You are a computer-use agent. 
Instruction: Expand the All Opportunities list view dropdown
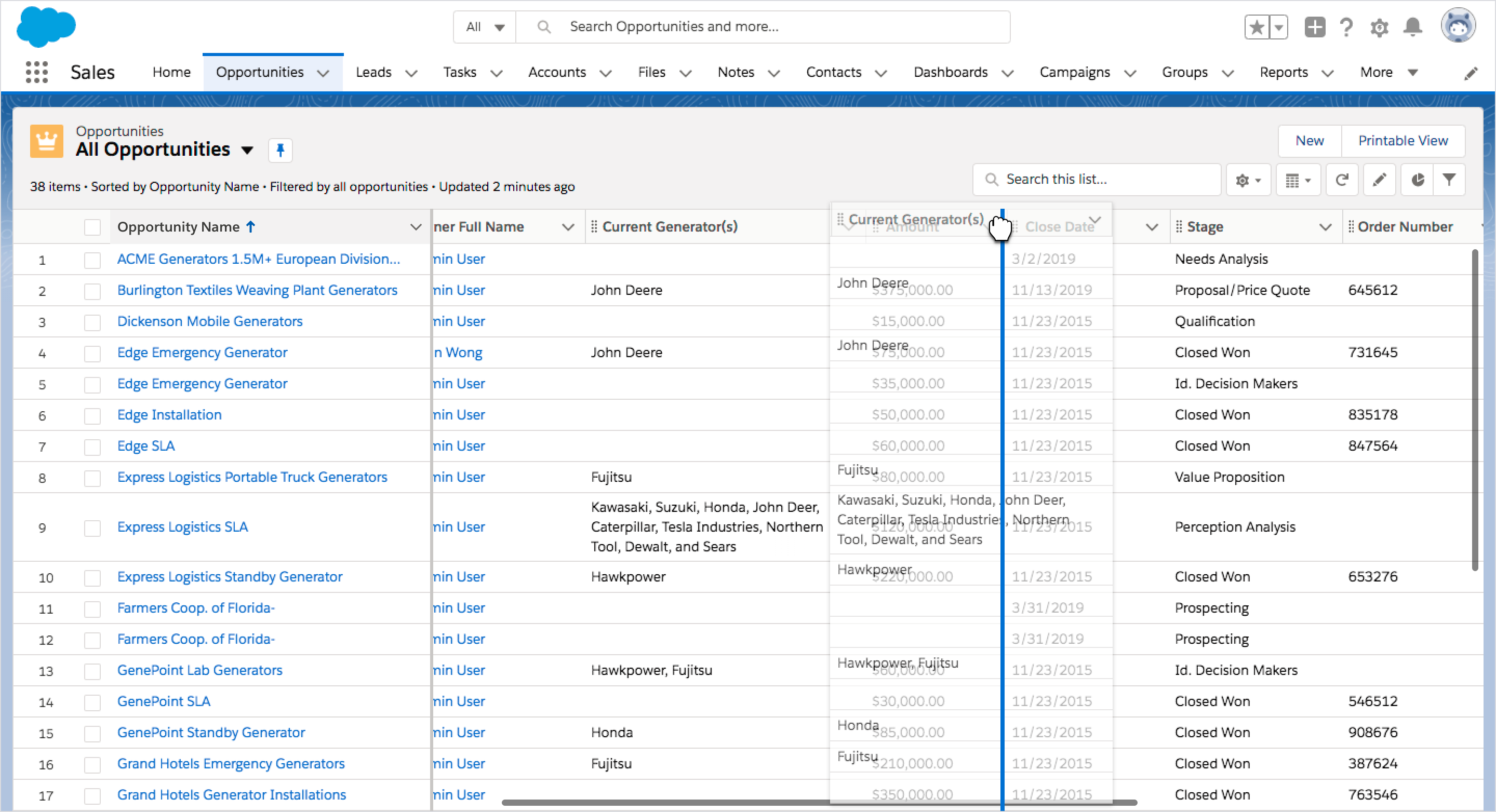click(x=247, y=151)
